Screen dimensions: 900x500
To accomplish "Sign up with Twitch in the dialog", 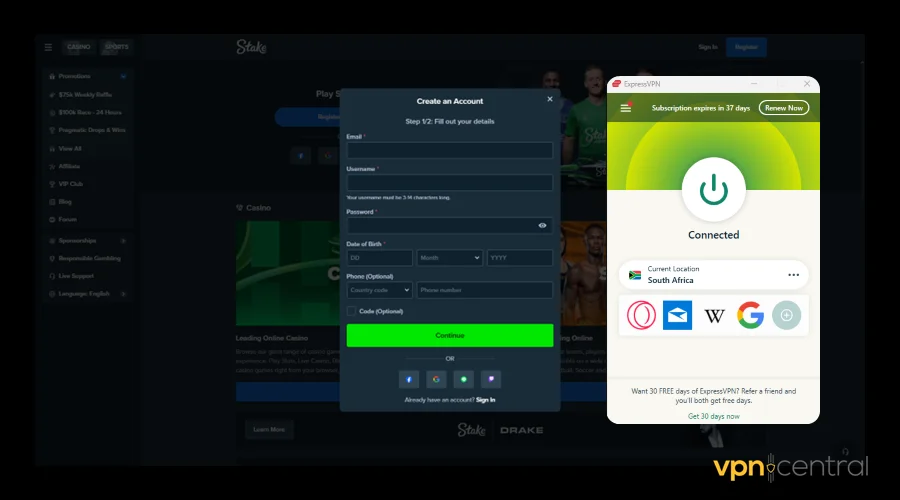I will 491,379.
